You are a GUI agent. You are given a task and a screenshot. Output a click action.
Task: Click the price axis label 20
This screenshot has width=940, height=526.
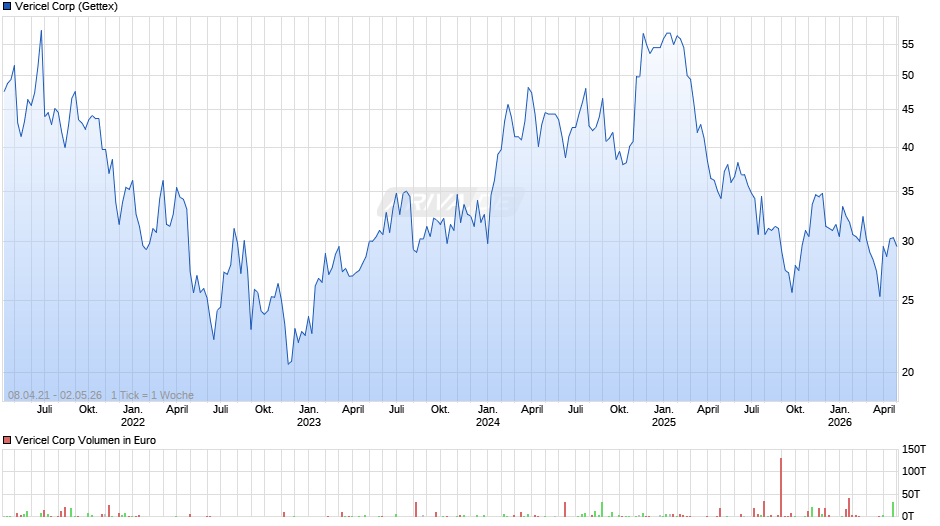(908, 372)
